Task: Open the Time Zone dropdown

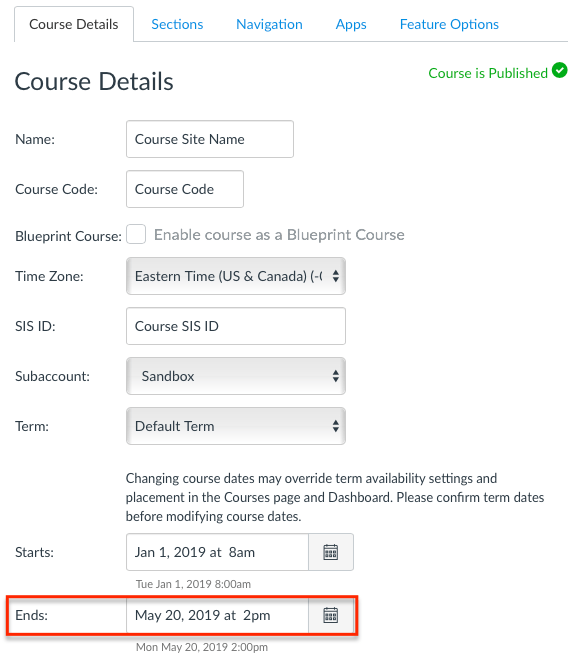Action: pyautogui.click(x=236, y=276)
